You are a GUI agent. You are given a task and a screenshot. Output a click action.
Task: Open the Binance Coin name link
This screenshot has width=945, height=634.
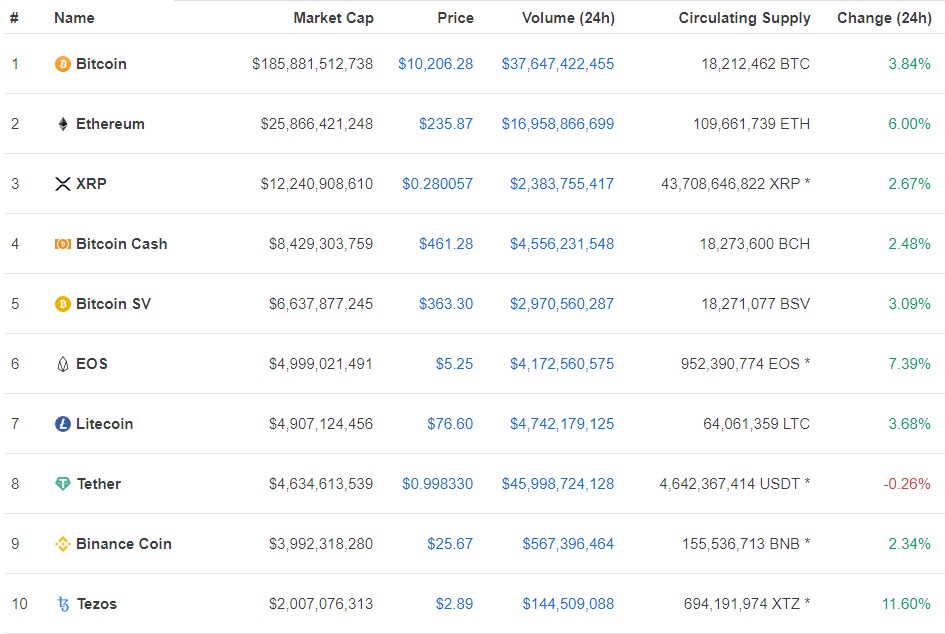pyautogui.click(x=124, y=544)
